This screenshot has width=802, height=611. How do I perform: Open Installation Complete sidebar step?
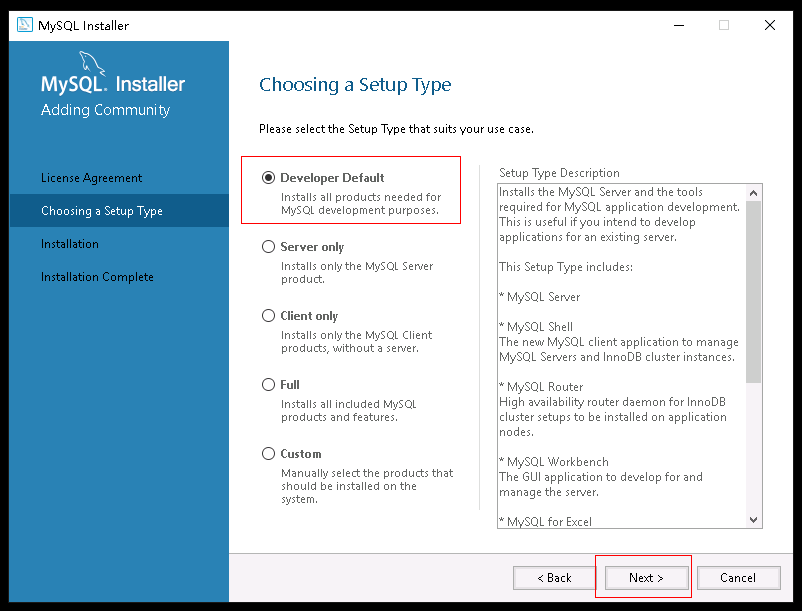[97, 277]
